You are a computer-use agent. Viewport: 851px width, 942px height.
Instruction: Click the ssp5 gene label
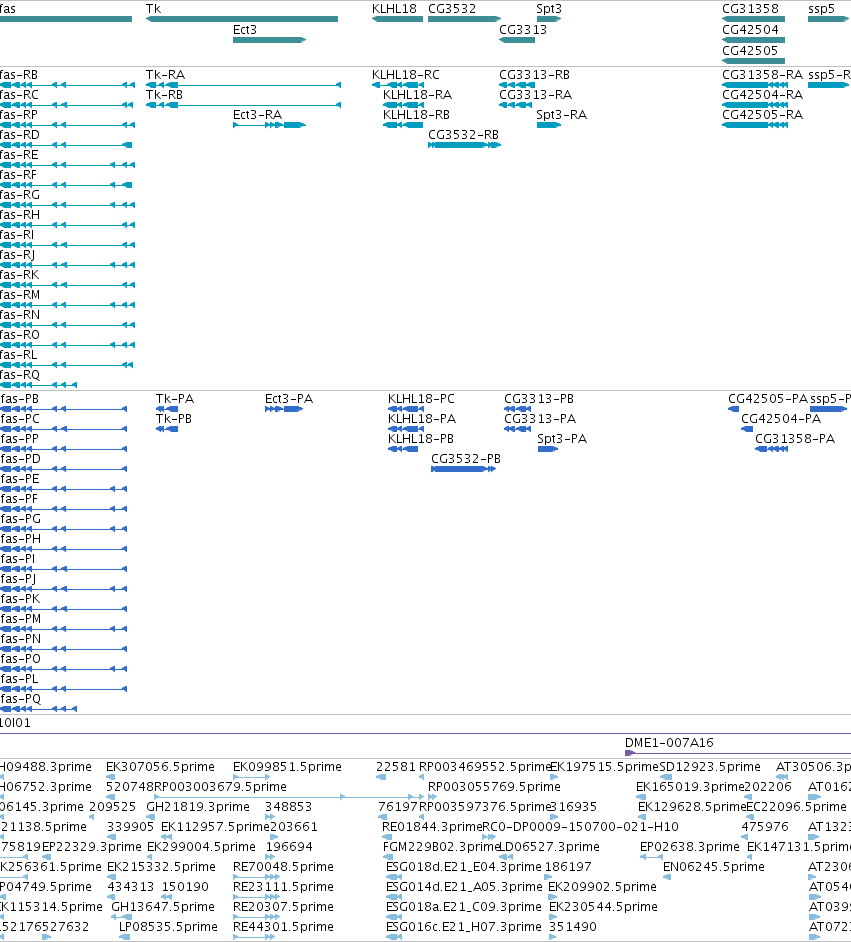(x=822, y=9)
